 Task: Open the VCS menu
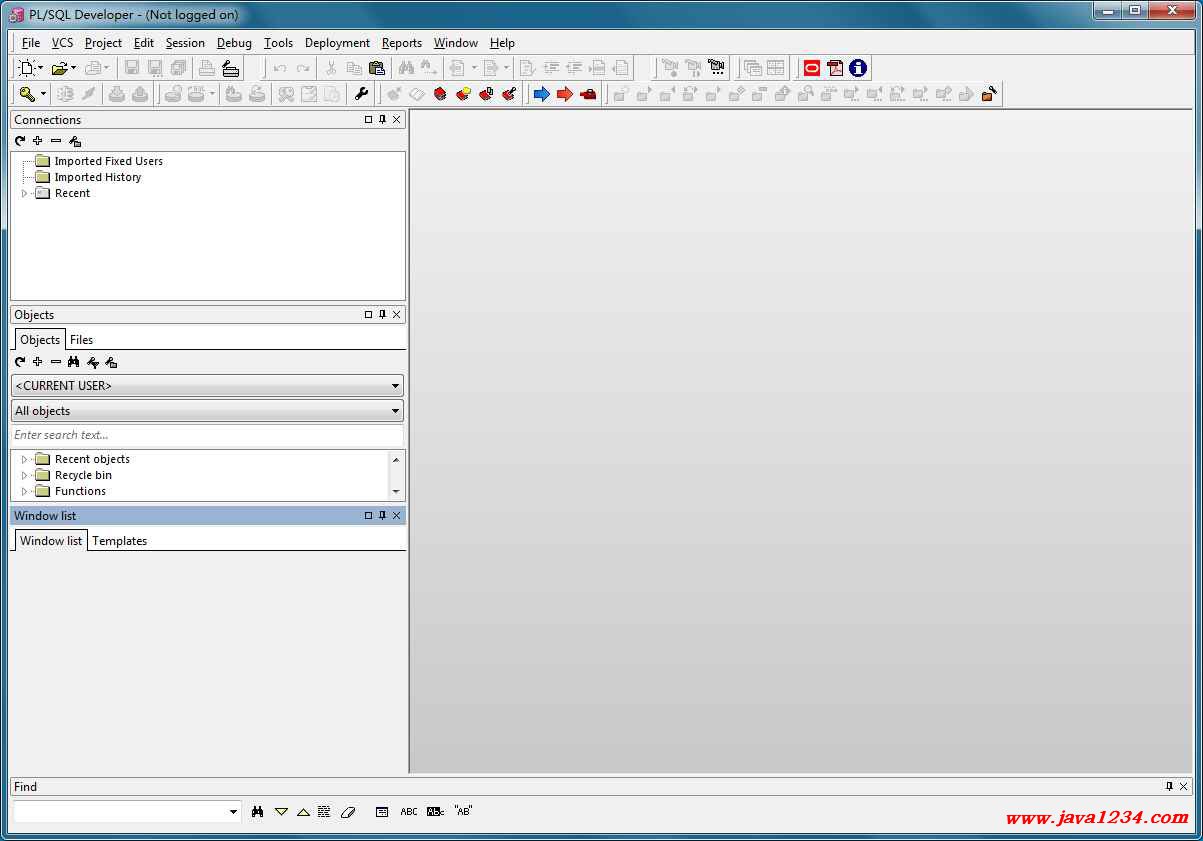62,43
